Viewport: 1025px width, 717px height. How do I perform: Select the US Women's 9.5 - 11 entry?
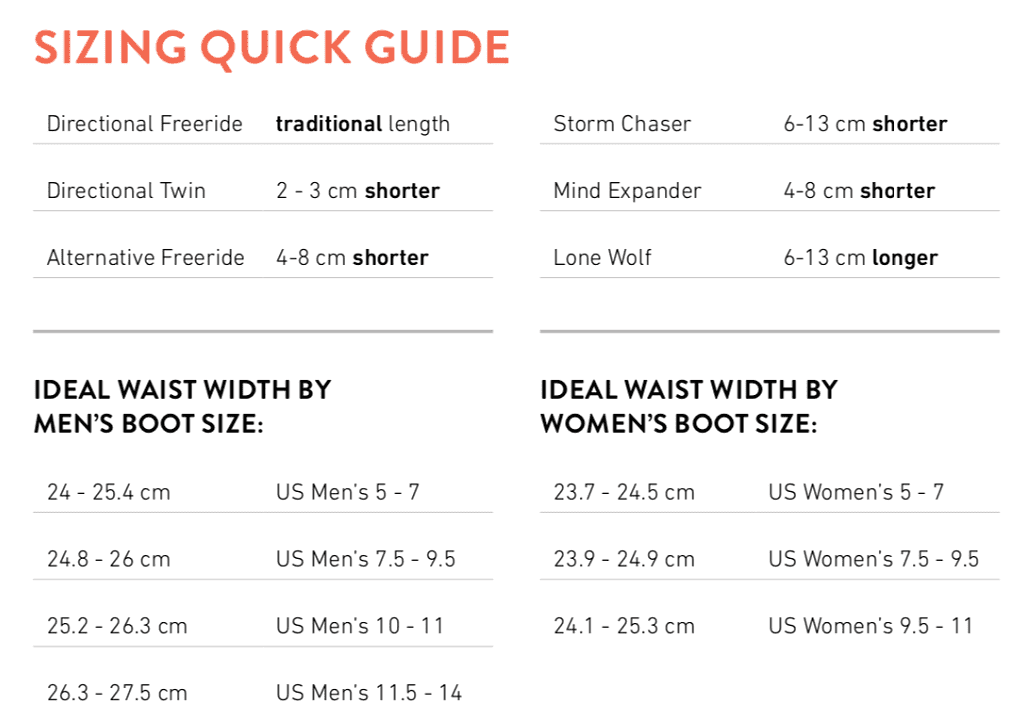[870, 625]
